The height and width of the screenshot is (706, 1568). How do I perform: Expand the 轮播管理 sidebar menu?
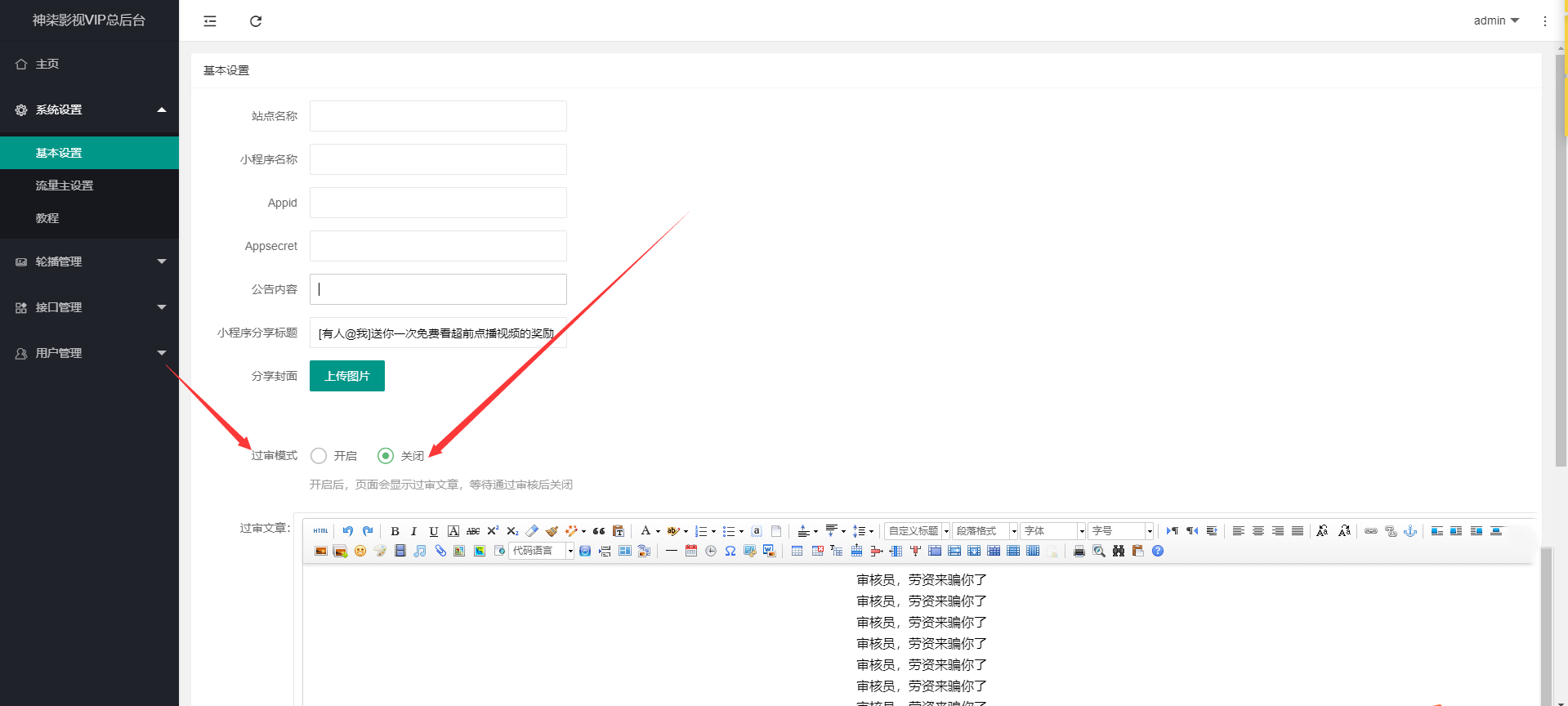coord(89,261)
